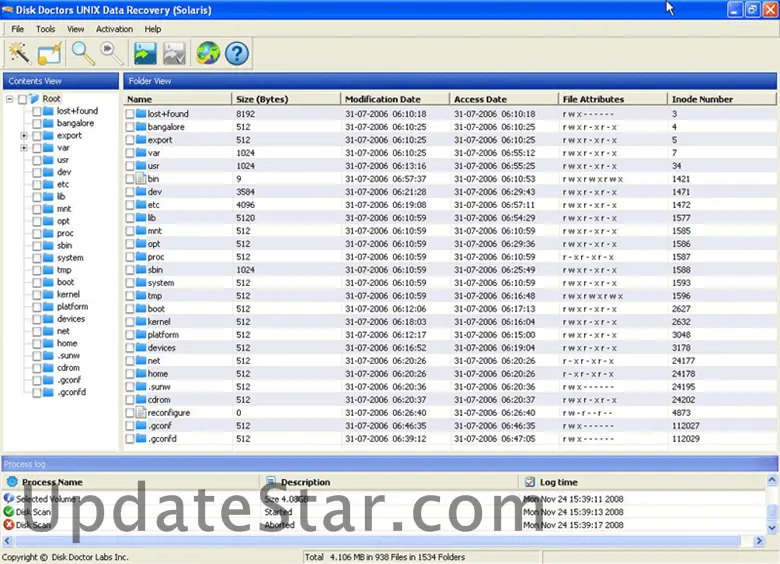This screenshot has height=564, width=780.
Task: Check the export checkbox in Contents tree
Action: (37, 136)
